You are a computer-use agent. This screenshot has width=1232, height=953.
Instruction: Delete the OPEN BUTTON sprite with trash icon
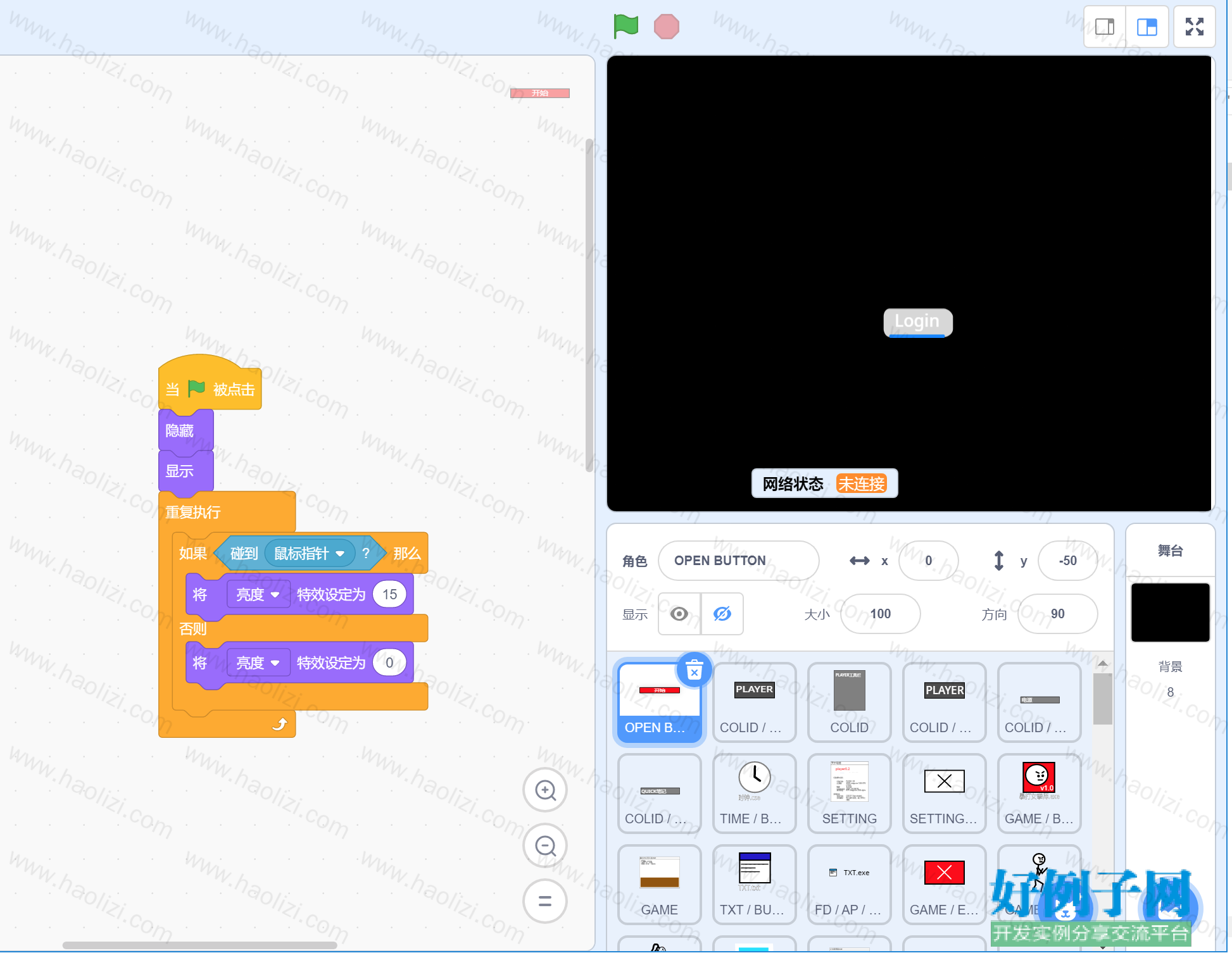[x=695, y=670]
